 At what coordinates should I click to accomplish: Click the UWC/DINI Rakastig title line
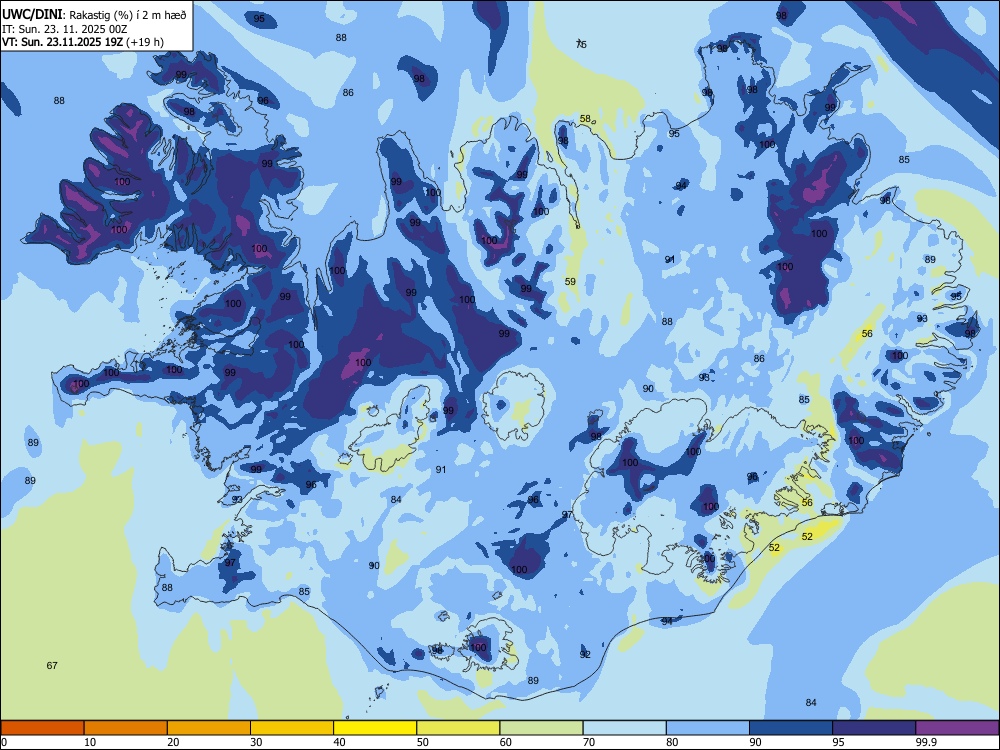point(94,15)
